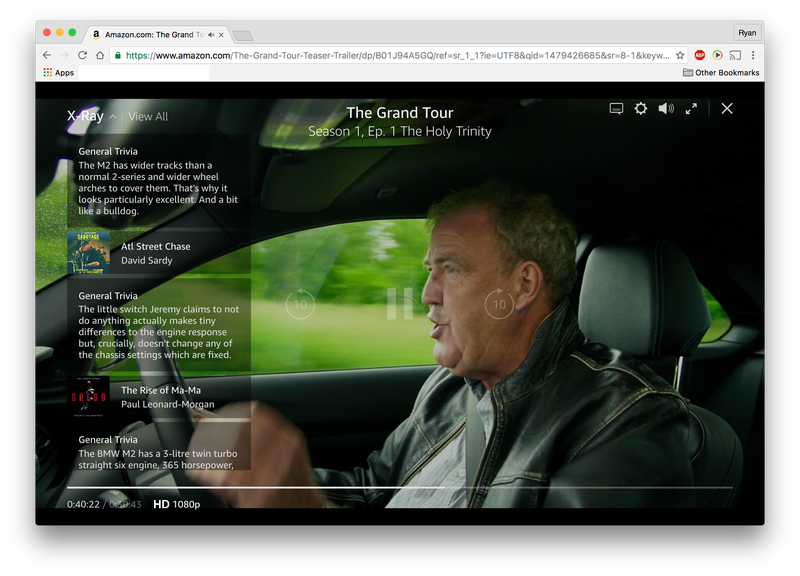The width and height of the screenshot is (800, 576).
Task: Open the M2 wider tracks trivia card
Action: click(x=159, y=181)
